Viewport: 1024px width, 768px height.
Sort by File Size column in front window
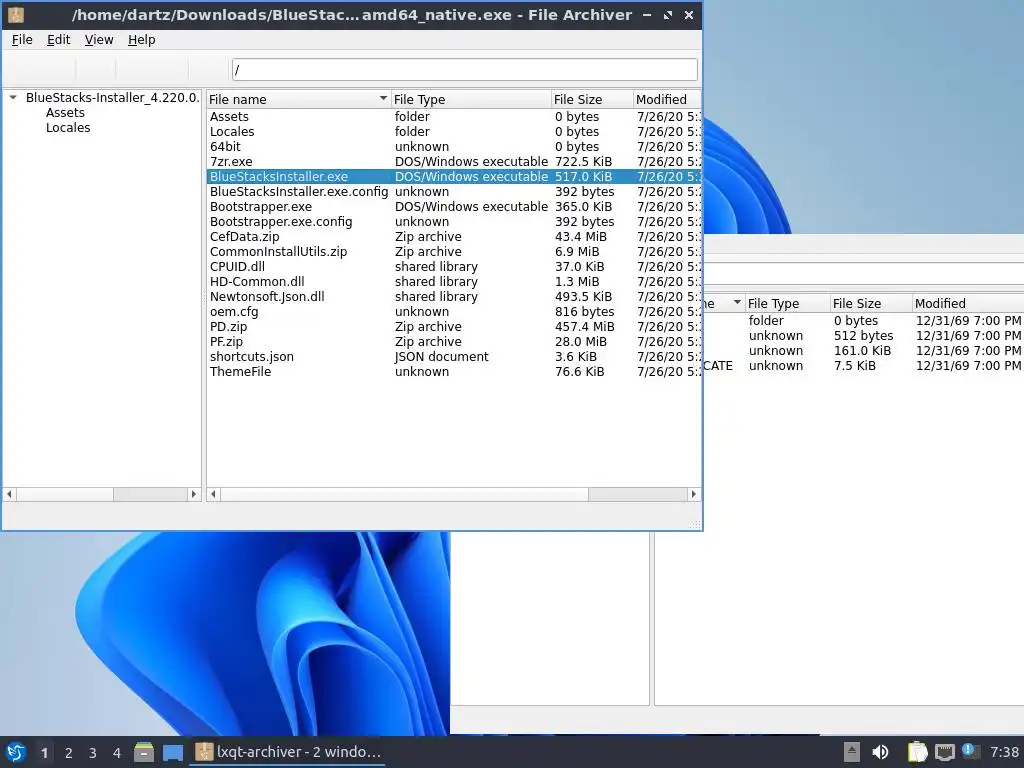pos(592,99)
